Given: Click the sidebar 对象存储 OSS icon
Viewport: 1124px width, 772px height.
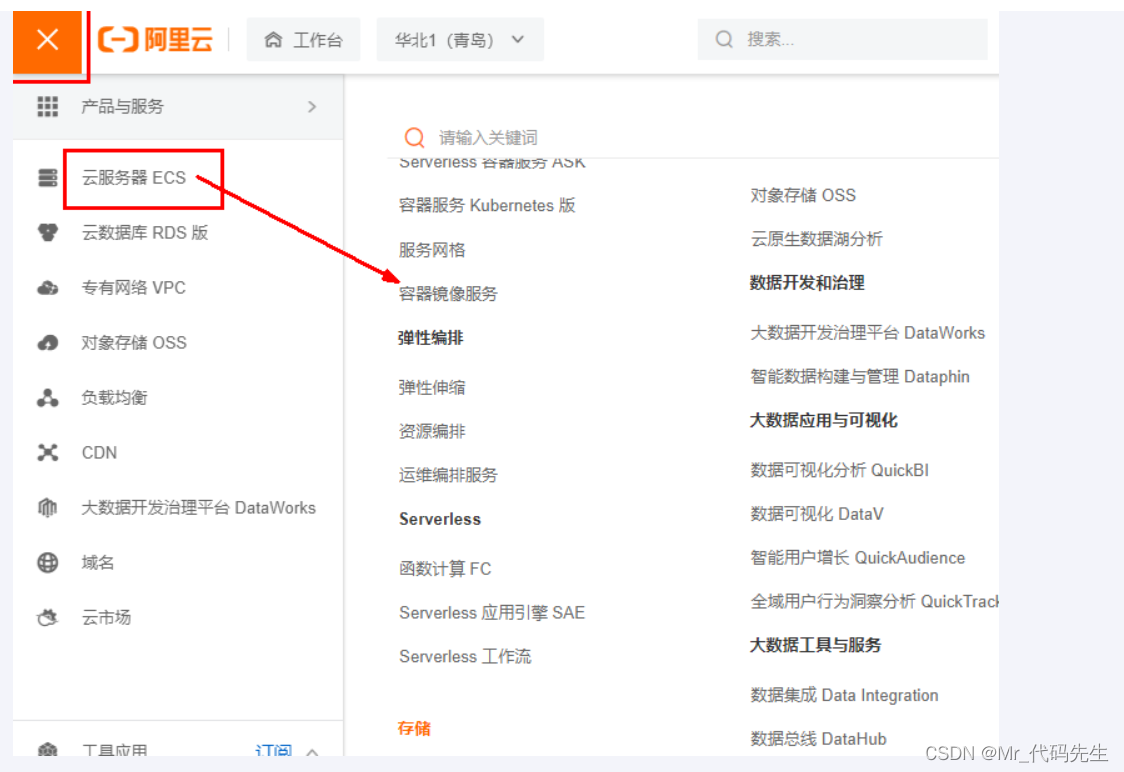Looking at the screenshot, I should point(47,343).
